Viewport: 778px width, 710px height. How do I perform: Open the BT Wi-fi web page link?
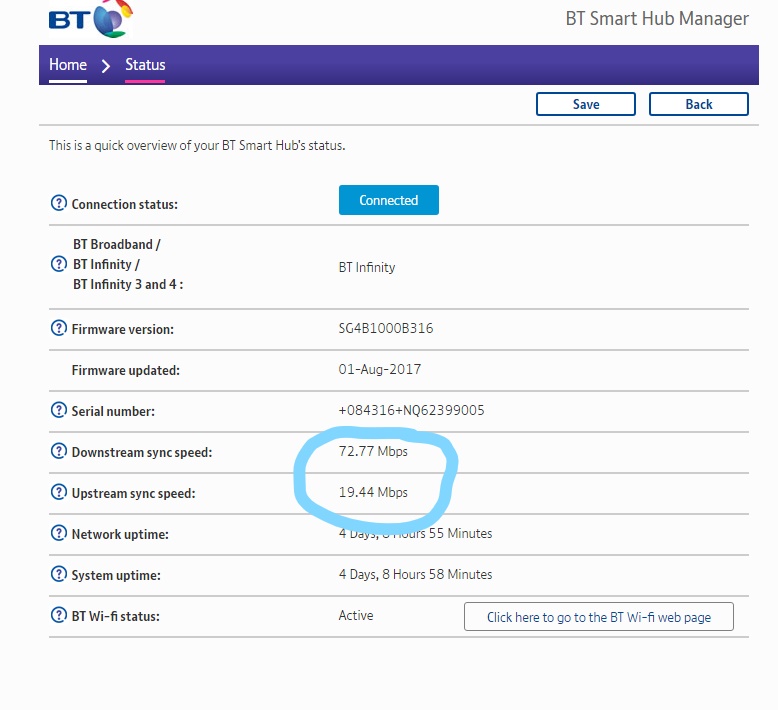pyautogui.click(x=598, y=617)
